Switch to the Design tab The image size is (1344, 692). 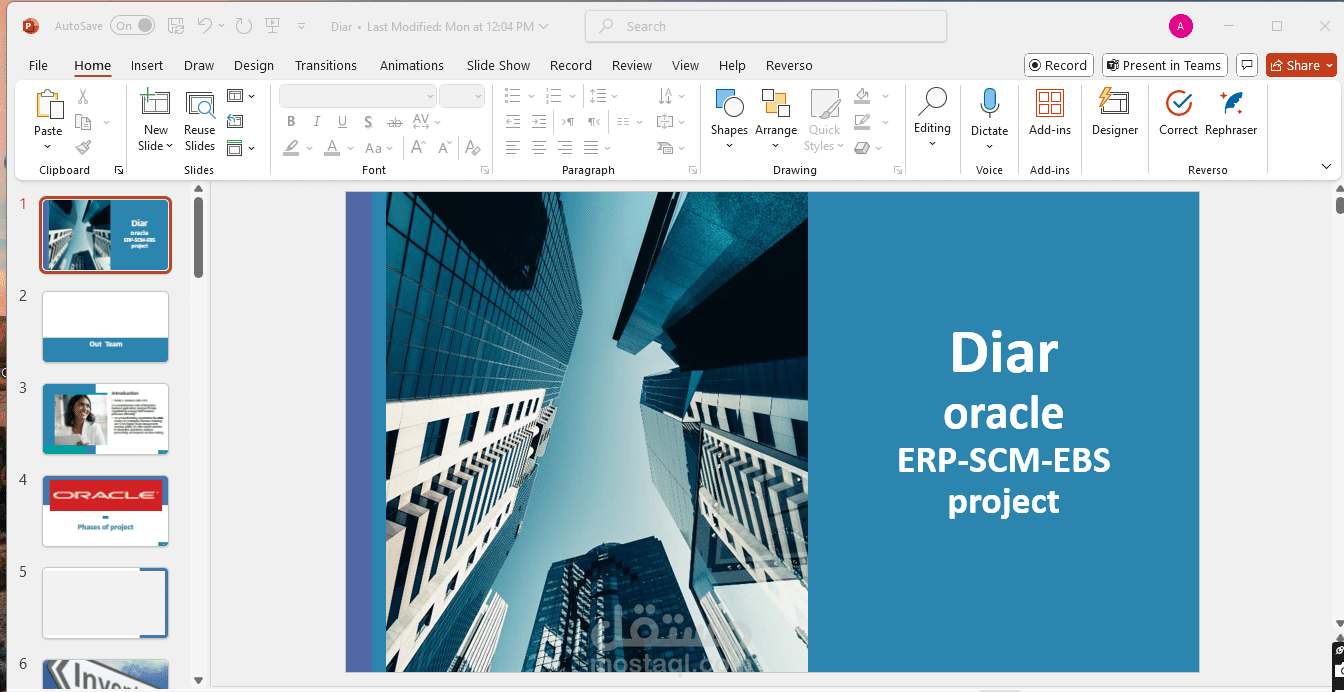click(x=254, y=65)
